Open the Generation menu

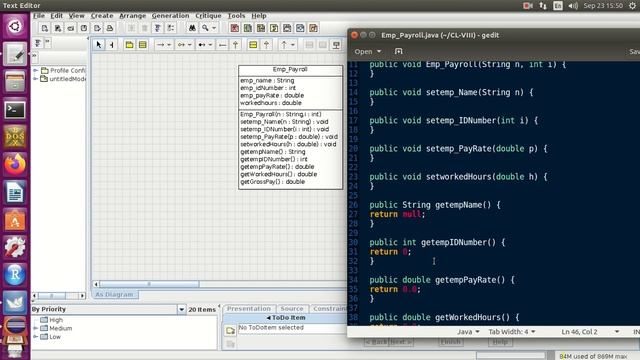170,16
